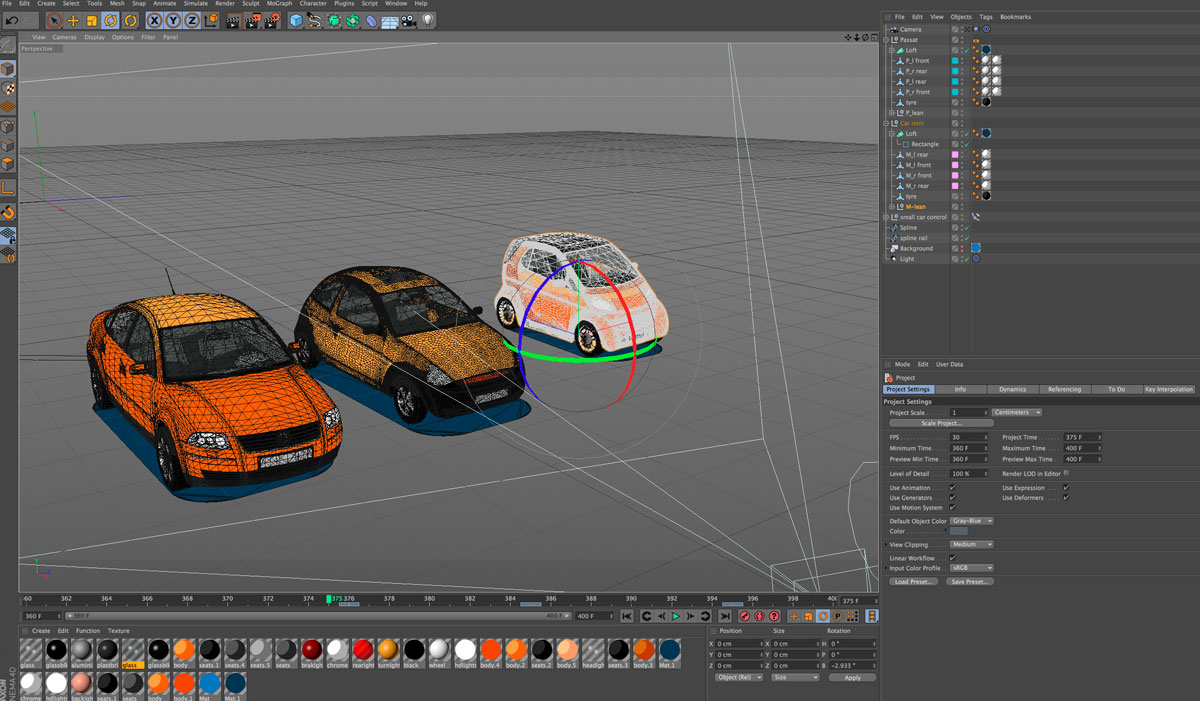Click the green play forward button
Image resolution: width=1200 pixels, height=701 pixels.
[675, 616]
